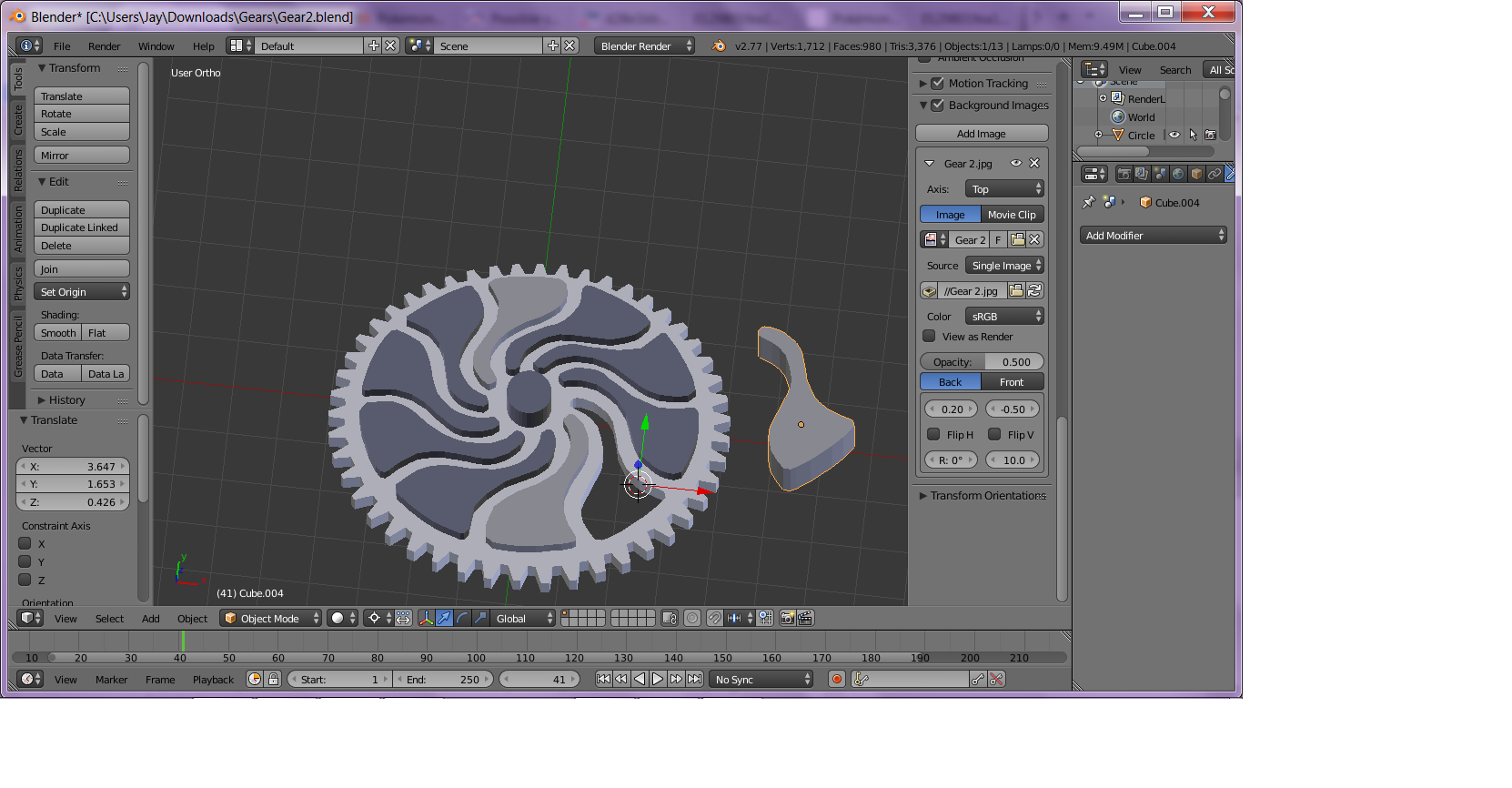Toggle proportional editing circle icon
The image size is (1512, 788).
point(692,618)
